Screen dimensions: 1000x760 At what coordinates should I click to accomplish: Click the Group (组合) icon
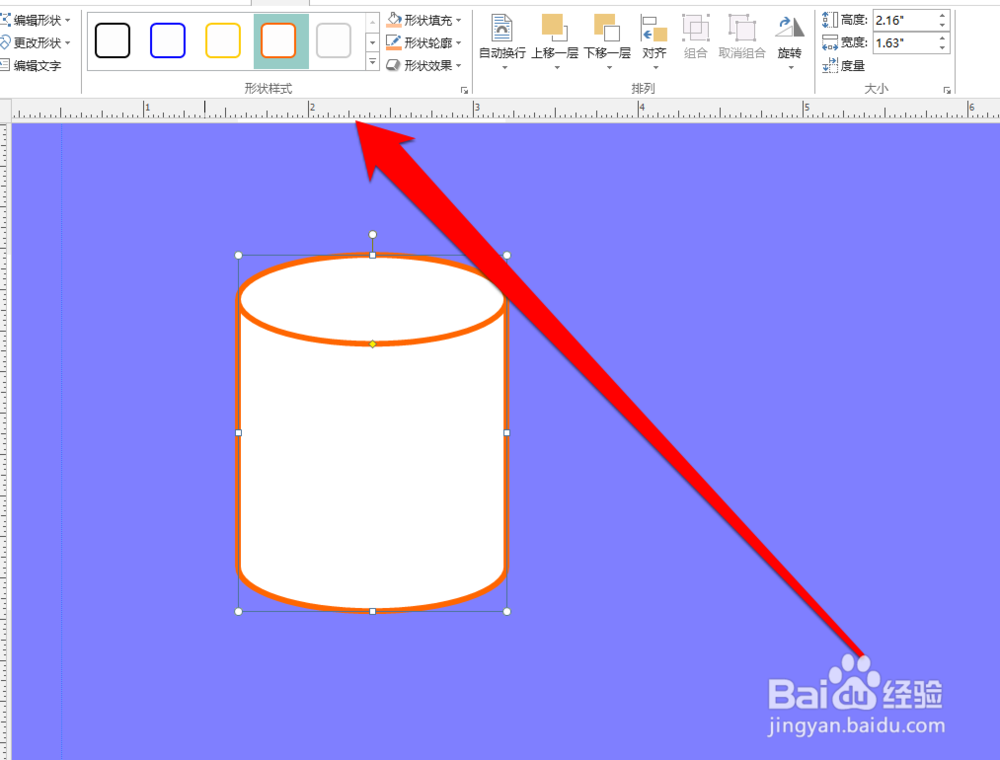coord(695,27)
